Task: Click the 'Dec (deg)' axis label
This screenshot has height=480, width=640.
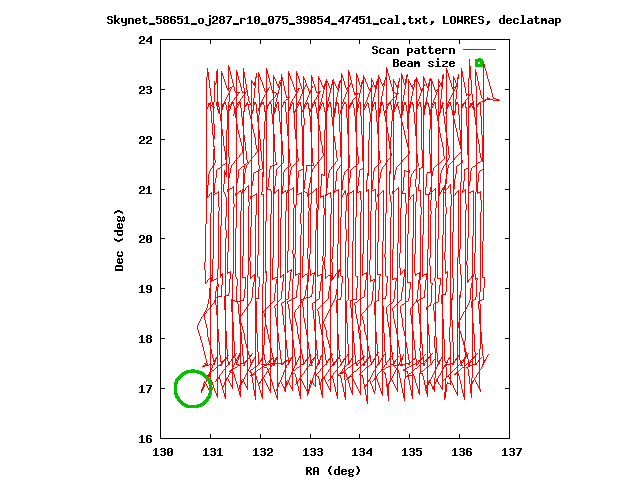Action: [119, 240]
